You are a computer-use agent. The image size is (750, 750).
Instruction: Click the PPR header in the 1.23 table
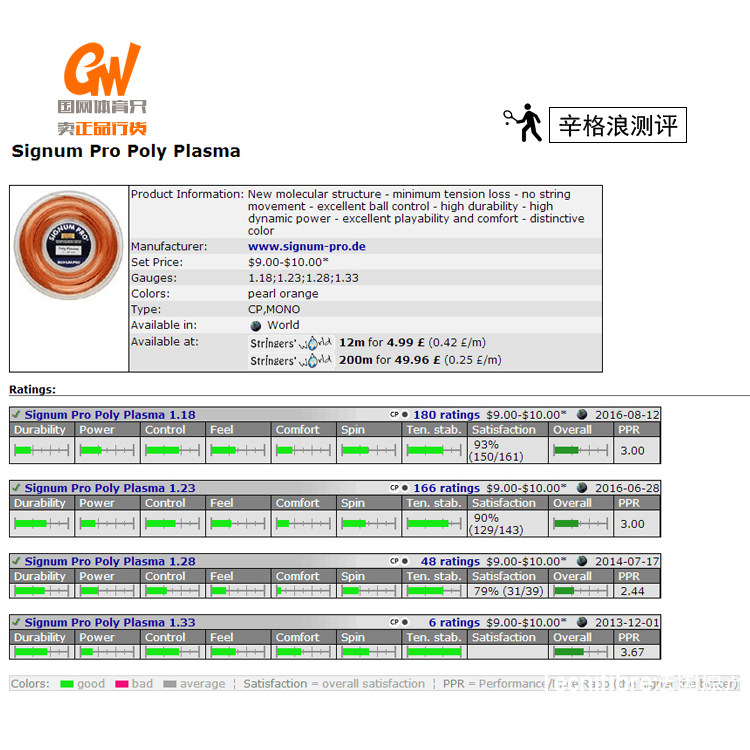tap(637, 503)
